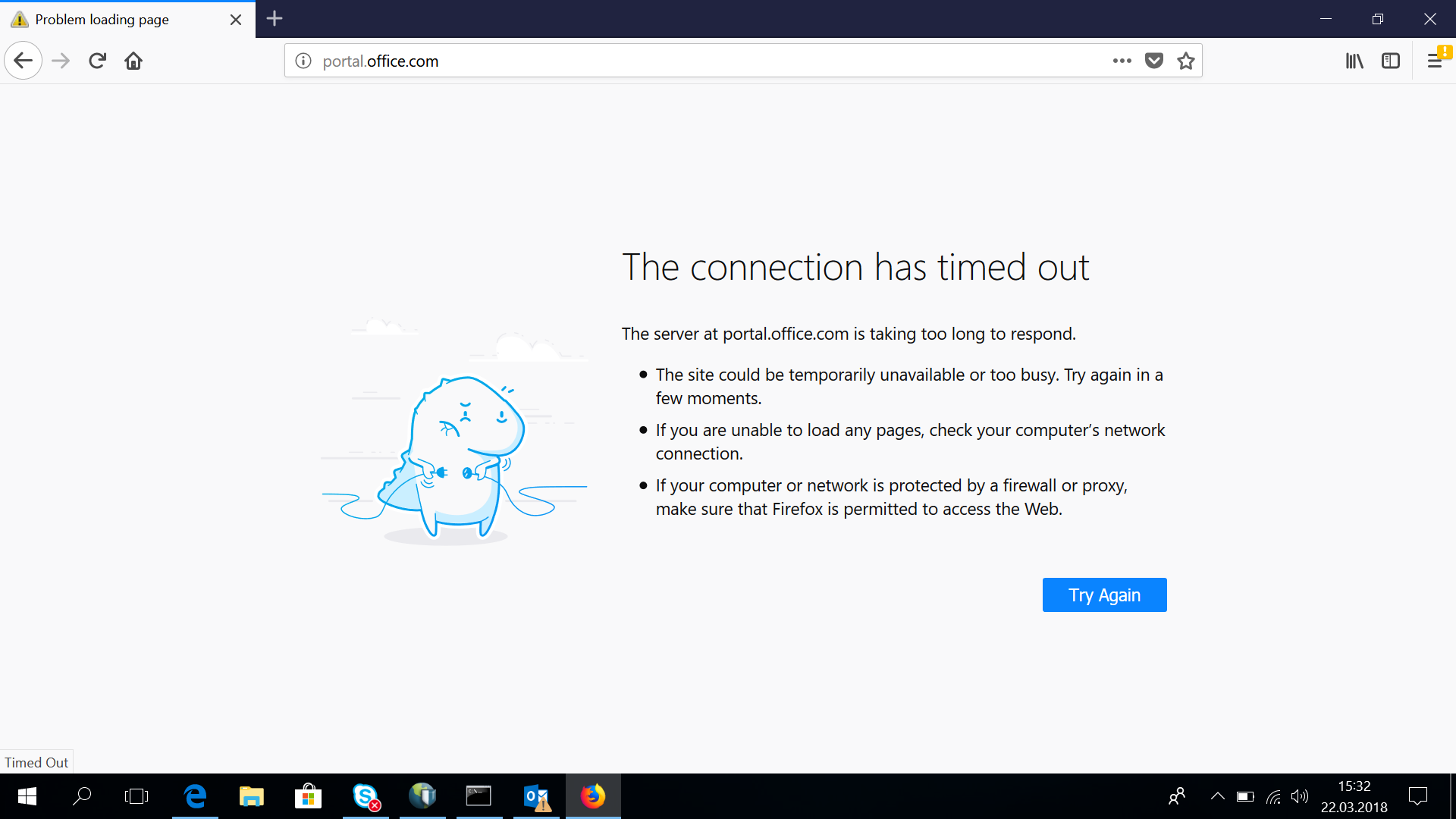Save page to Pocket
Image resolution: width=1456 pixels, height=819 pixels.
(1154, 61)
